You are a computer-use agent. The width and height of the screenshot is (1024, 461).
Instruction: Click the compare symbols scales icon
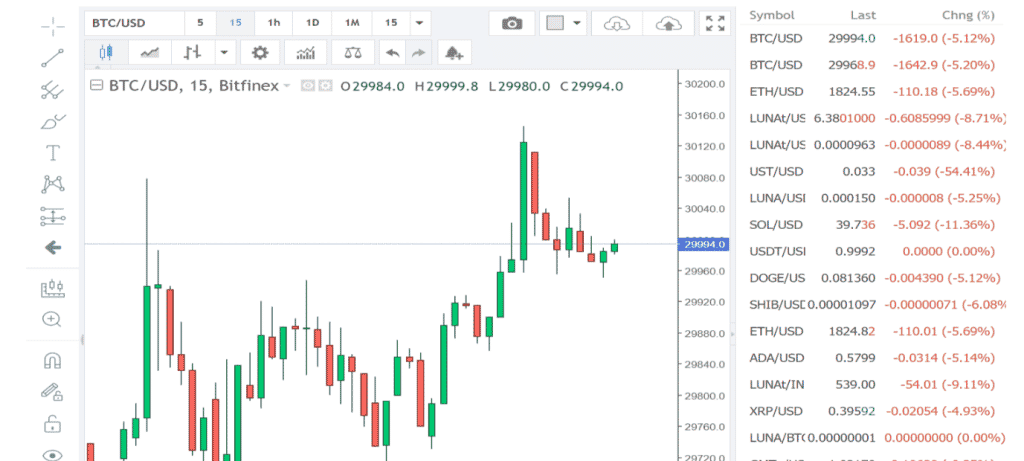[353, 52]
